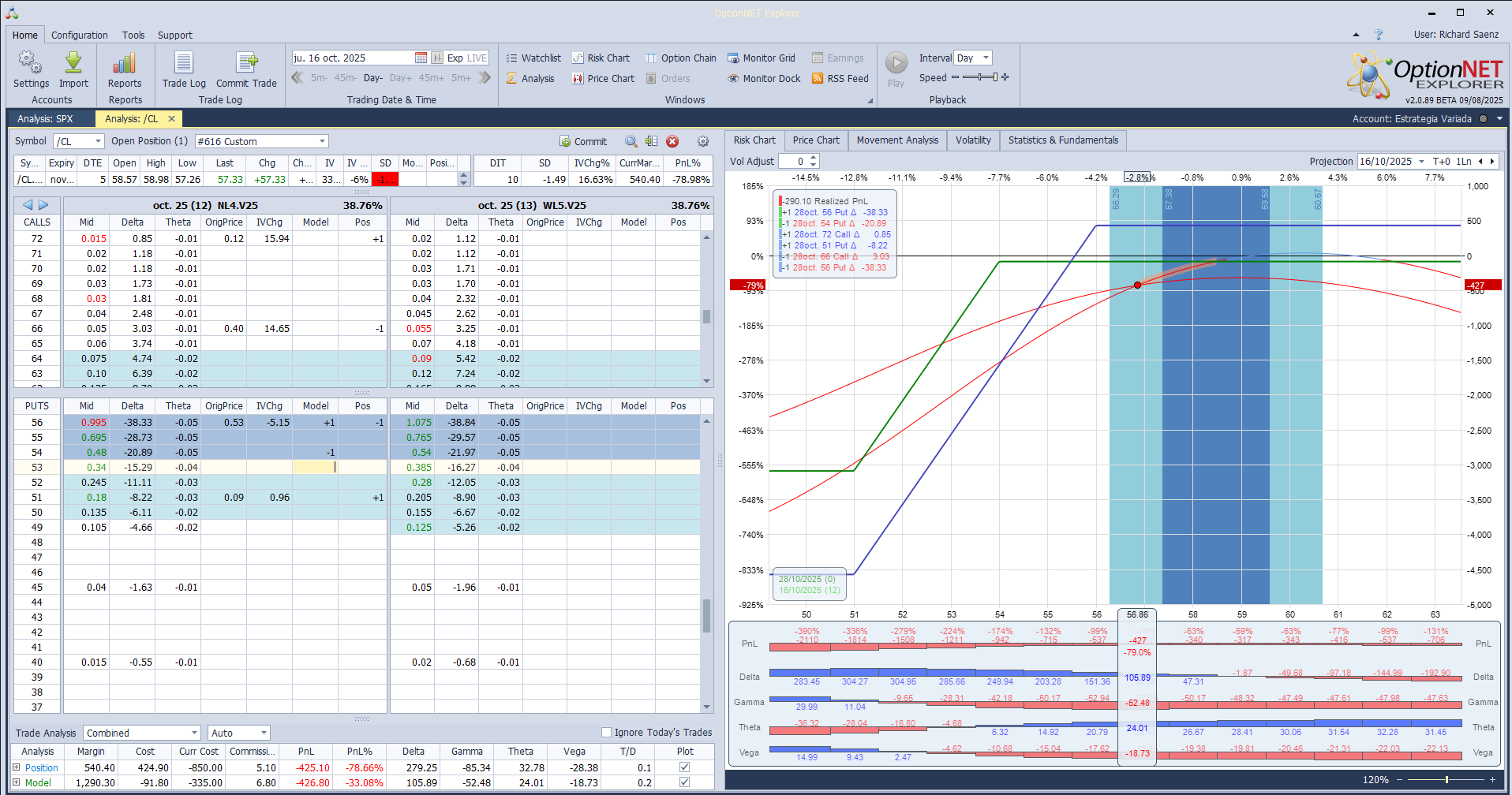
Task: Click the magnifier search icon beside Commit
Action: click(631, 141)
